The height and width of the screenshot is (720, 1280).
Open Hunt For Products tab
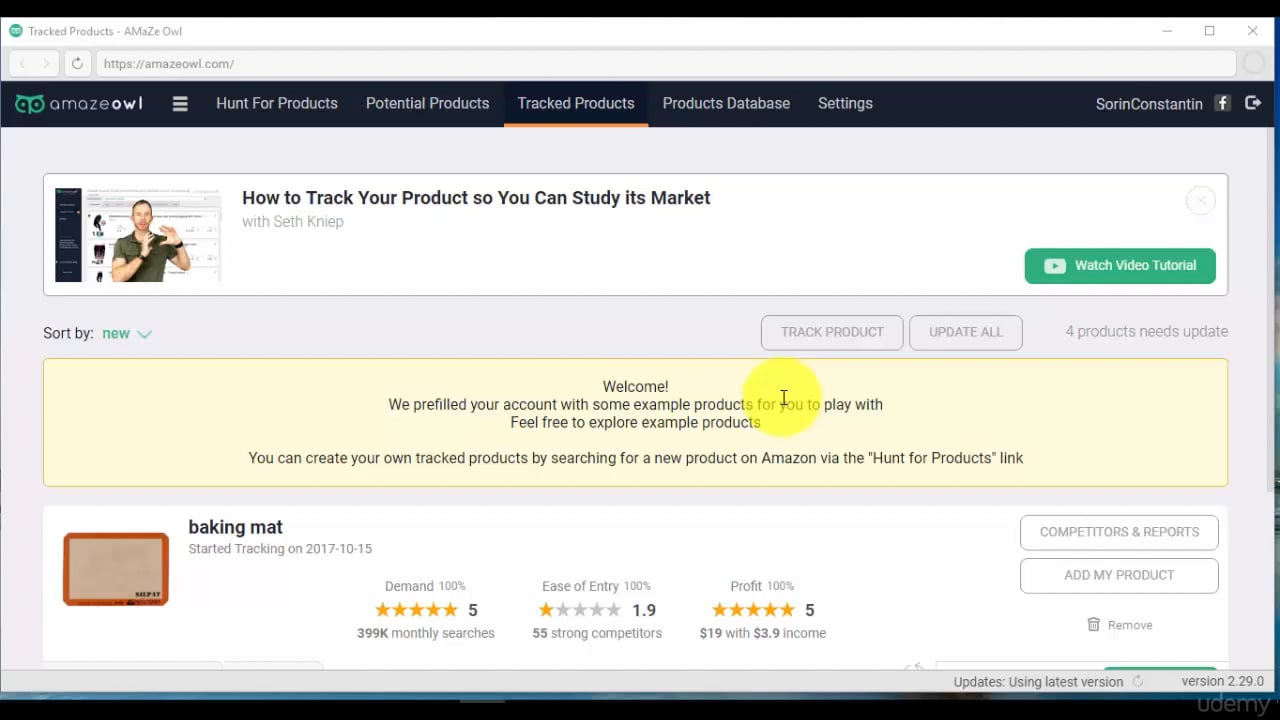[277, 103]
